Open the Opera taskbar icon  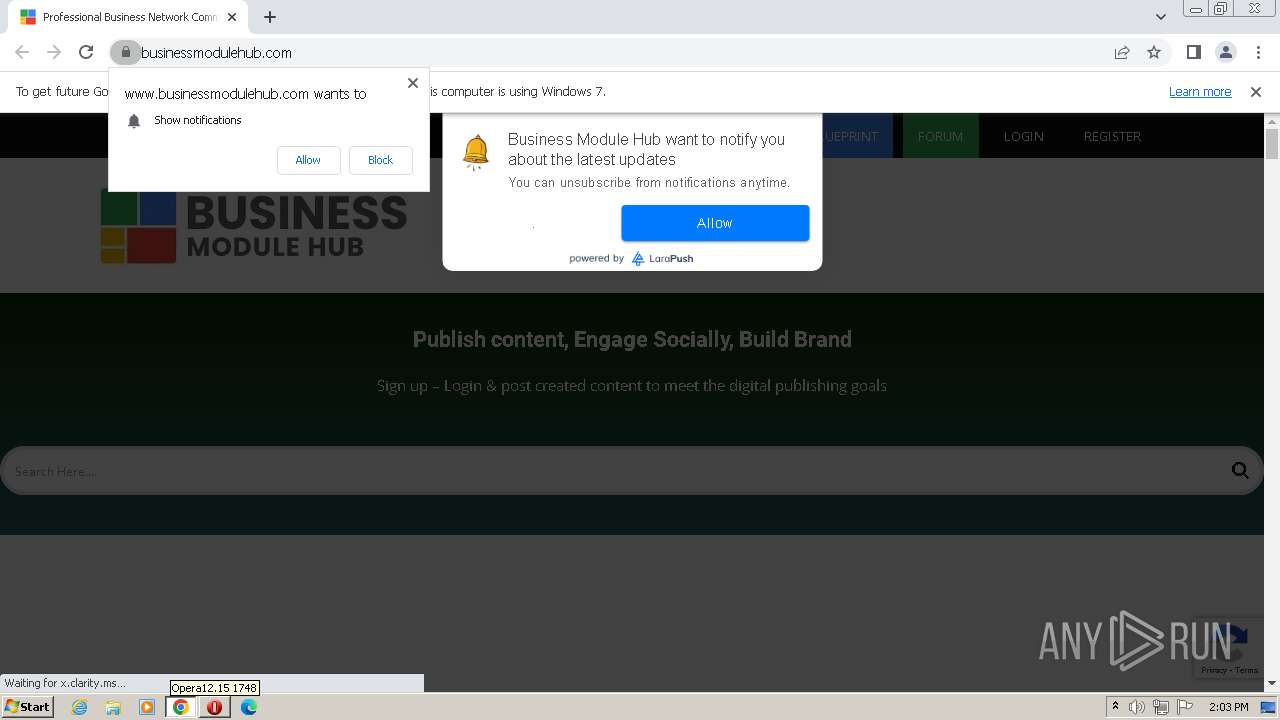pos(214,707)
